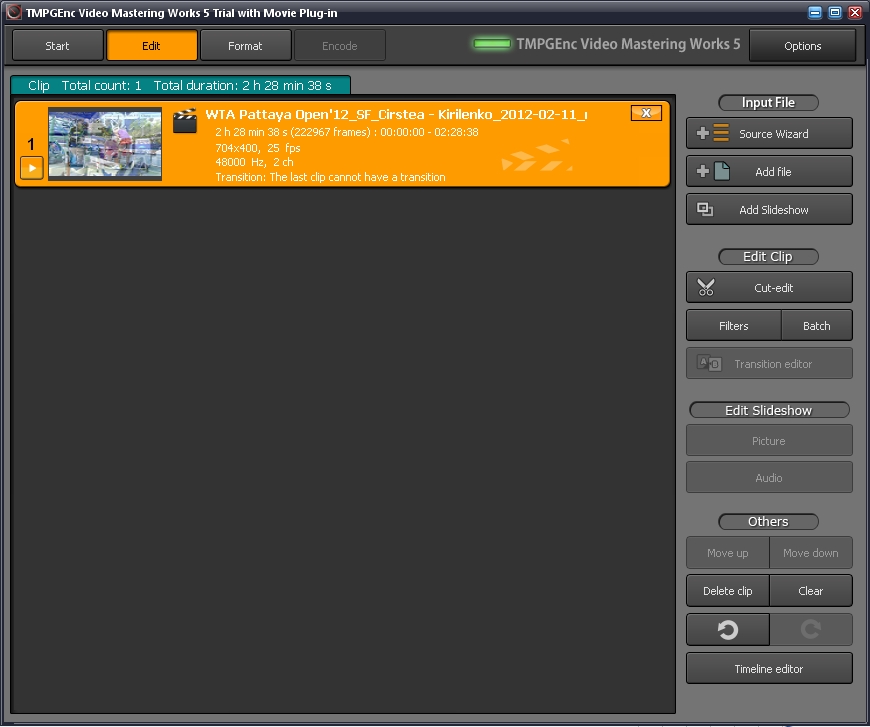Click Move up button

(727, 553)
